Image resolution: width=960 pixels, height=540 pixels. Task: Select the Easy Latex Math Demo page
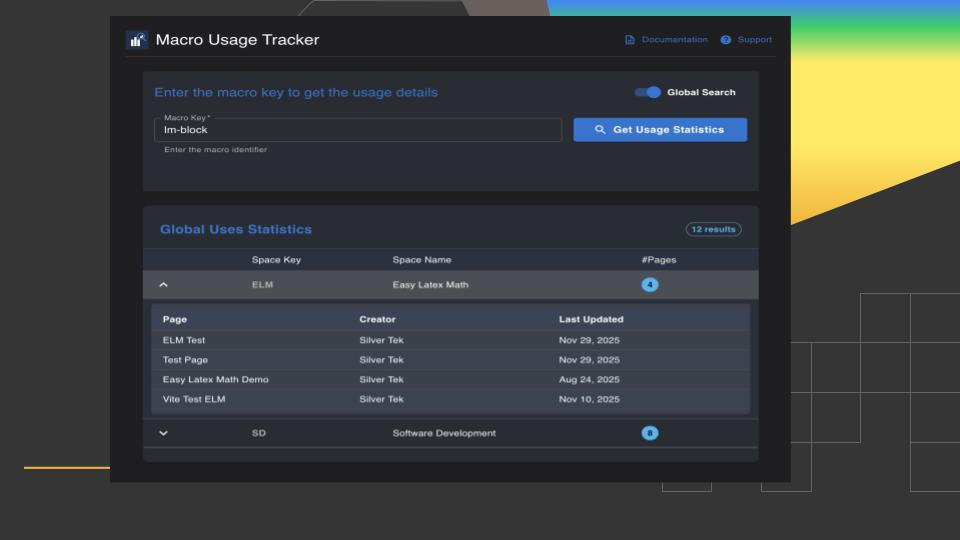click(x=215, y=379)
